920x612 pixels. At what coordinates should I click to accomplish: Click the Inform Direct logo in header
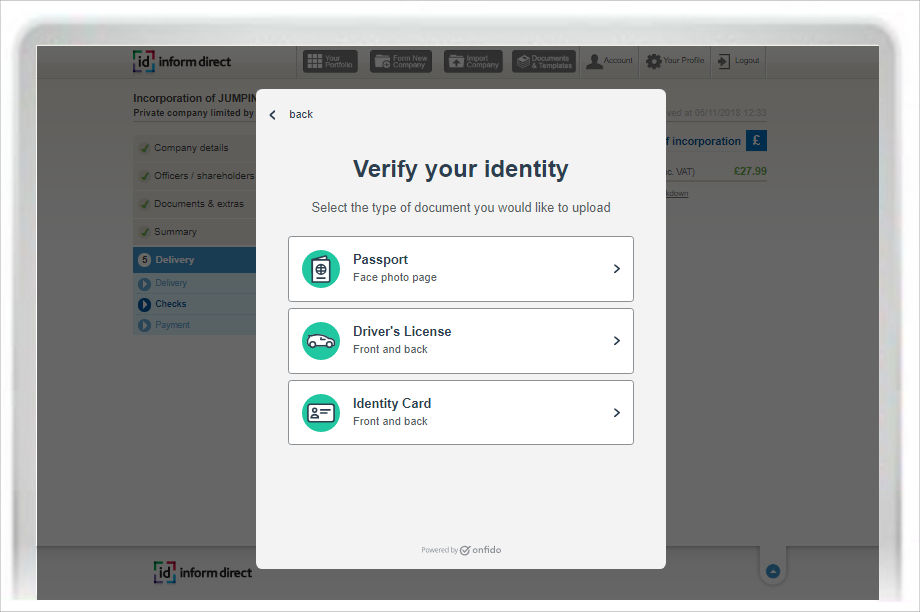click(182, 62)
